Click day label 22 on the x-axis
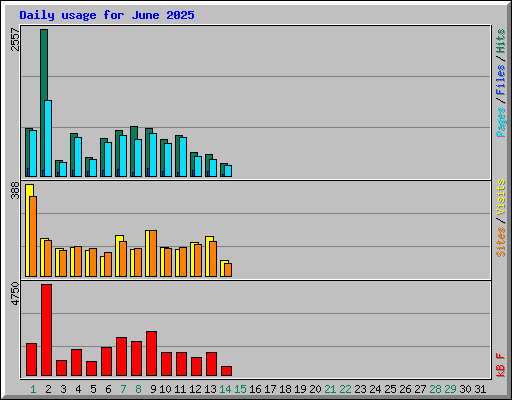 [345, 389]
